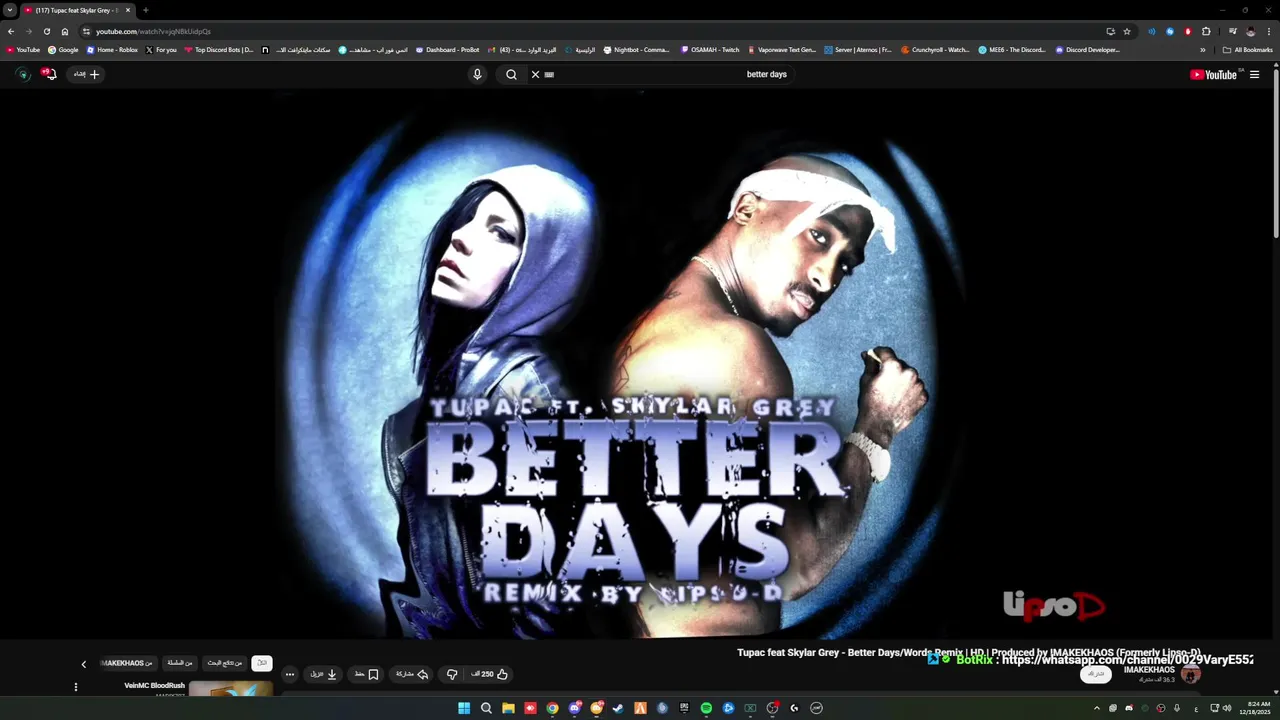1280x720 pixels.
Task: Open the IMAKEKHAOS channel name link
Action: pos(1149,670)
